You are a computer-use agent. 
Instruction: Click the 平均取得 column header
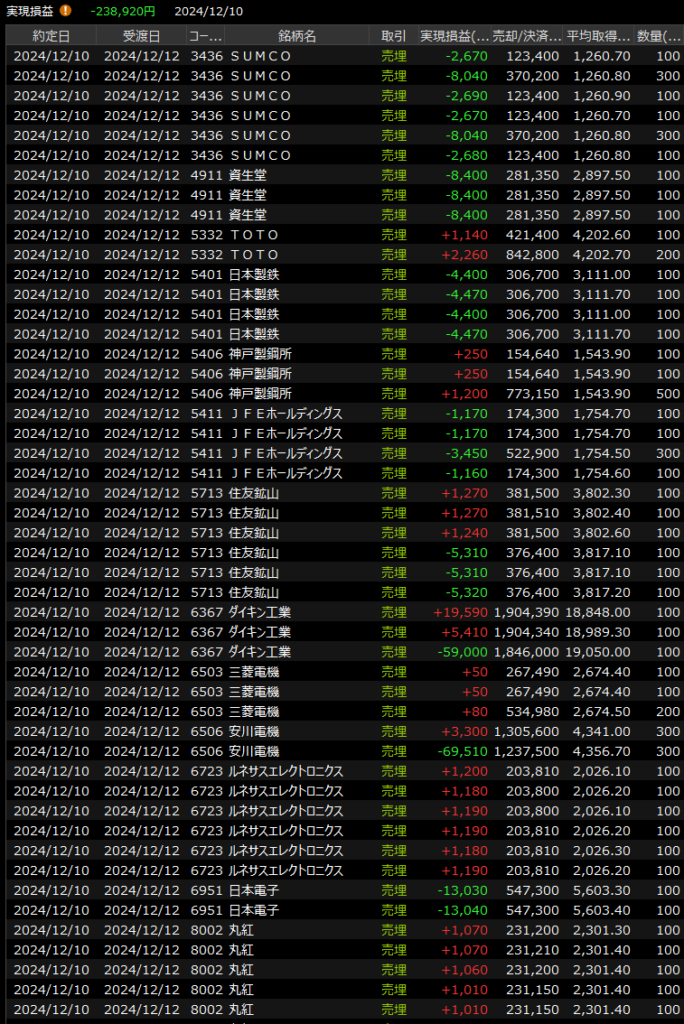598,36
